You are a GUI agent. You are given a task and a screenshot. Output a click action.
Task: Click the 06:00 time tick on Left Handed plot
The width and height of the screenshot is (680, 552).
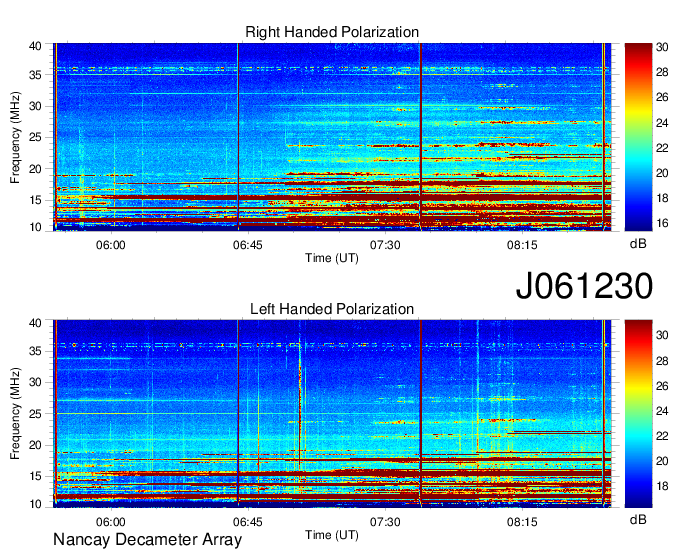(x=111, y=522)
